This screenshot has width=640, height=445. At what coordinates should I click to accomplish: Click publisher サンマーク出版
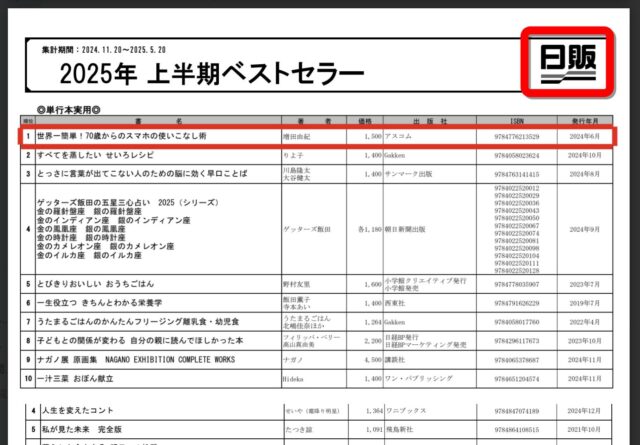(x=409, y=174)
